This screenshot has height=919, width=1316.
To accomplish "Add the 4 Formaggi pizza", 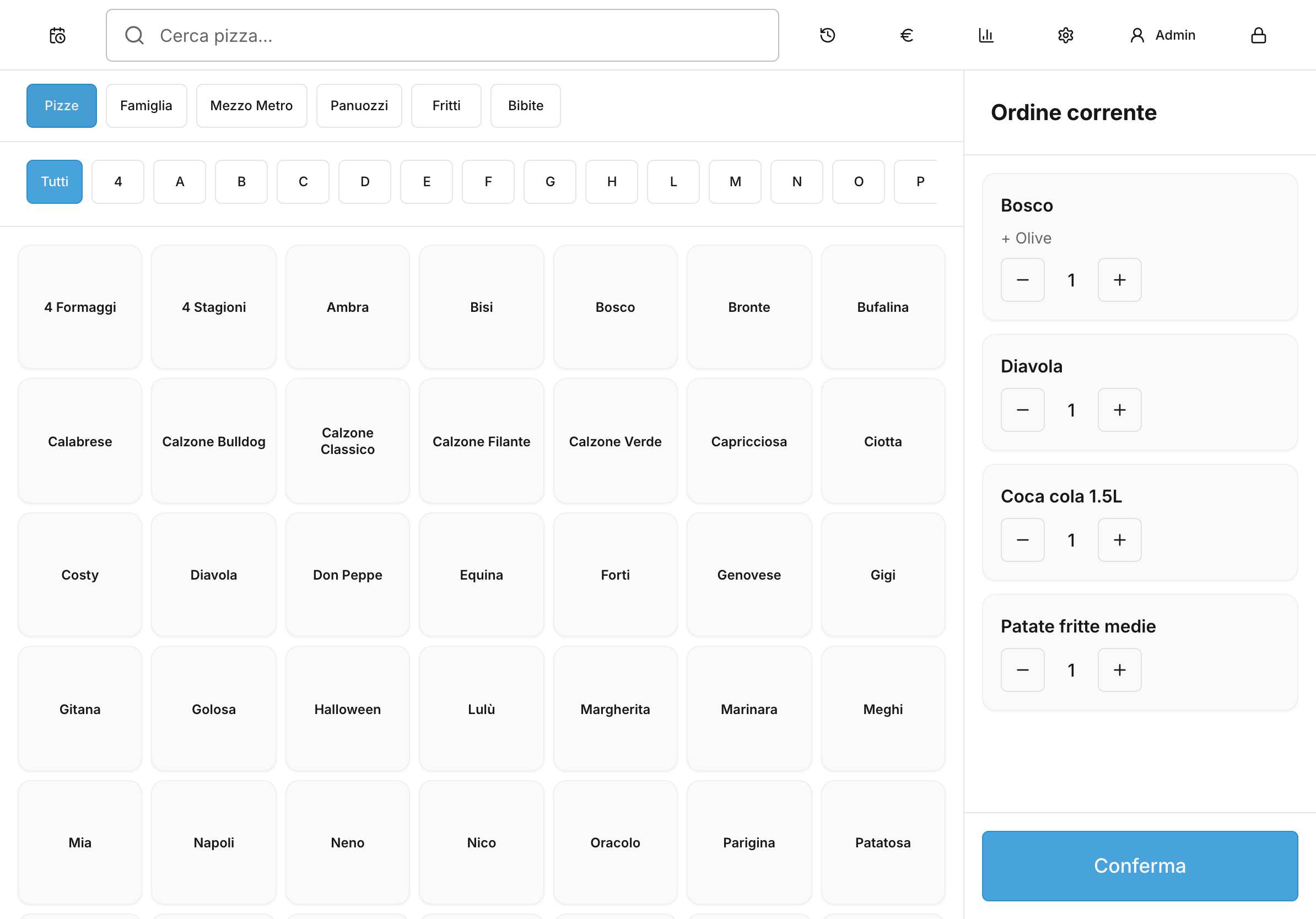I will point(80,307).
